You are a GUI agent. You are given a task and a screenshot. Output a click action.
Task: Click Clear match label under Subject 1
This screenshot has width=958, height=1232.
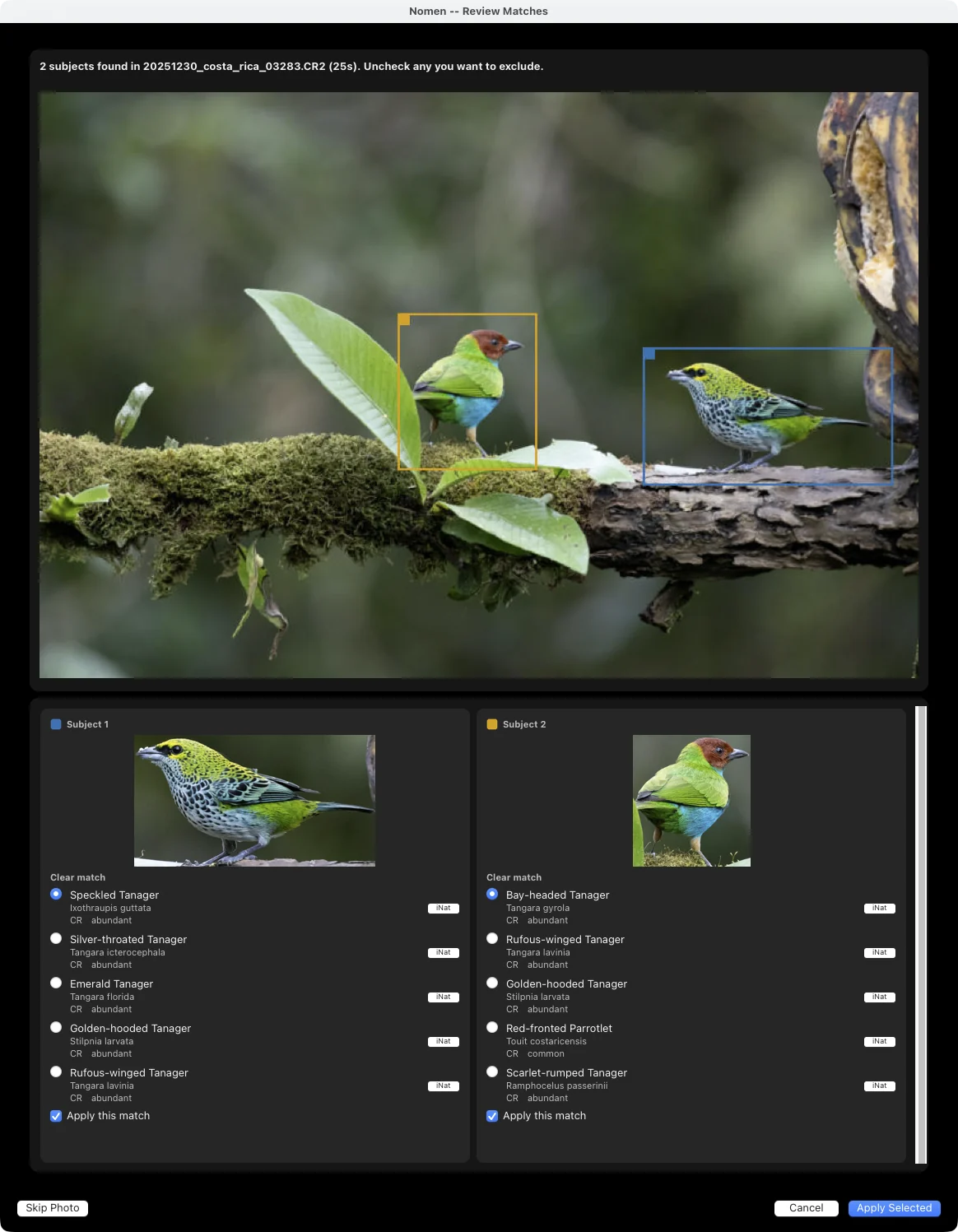click(x=77, y=877)
